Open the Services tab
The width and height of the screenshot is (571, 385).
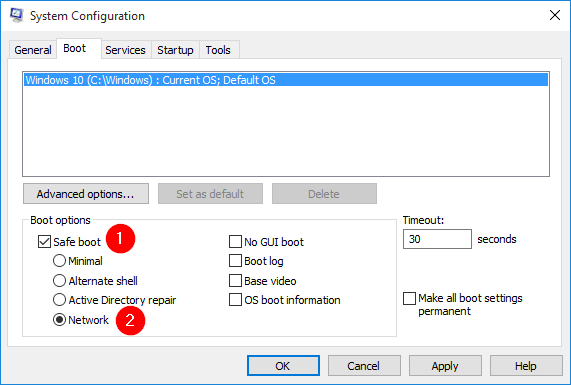pos(125,50)
